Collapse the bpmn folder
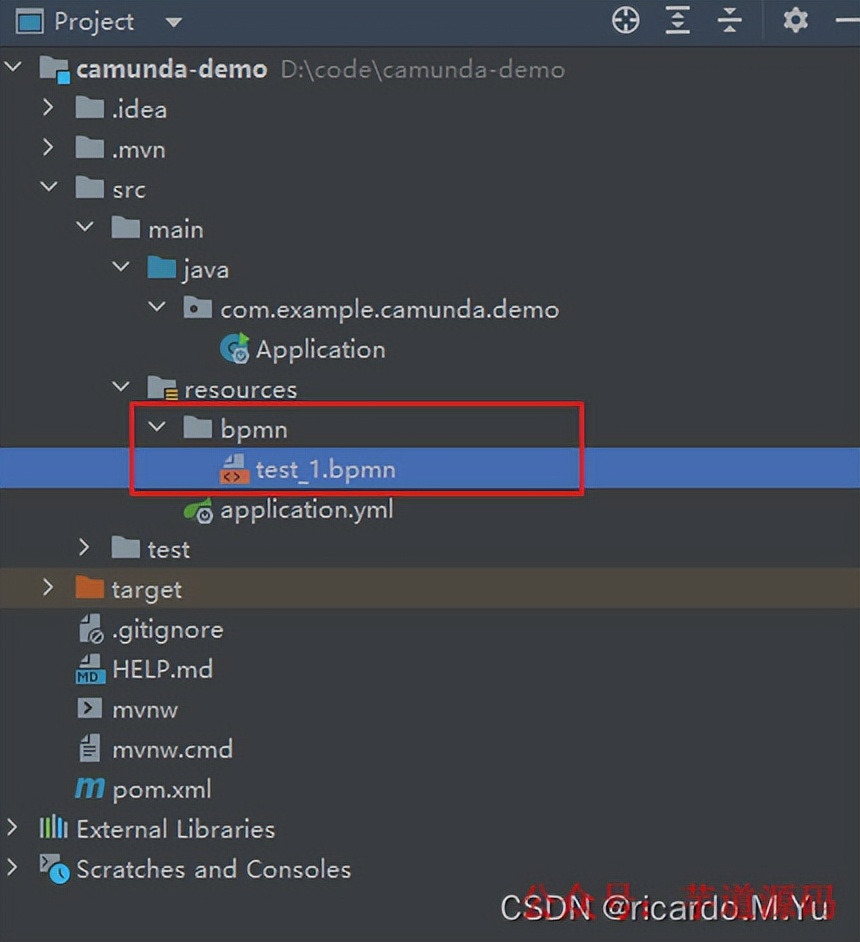 tap(157, 427)
